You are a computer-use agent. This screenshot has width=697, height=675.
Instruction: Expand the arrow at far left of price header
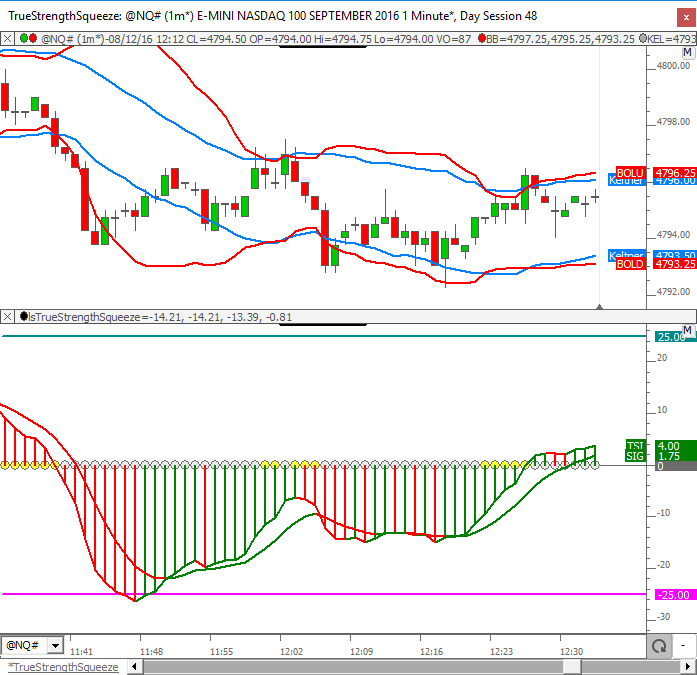click(8, 38)
